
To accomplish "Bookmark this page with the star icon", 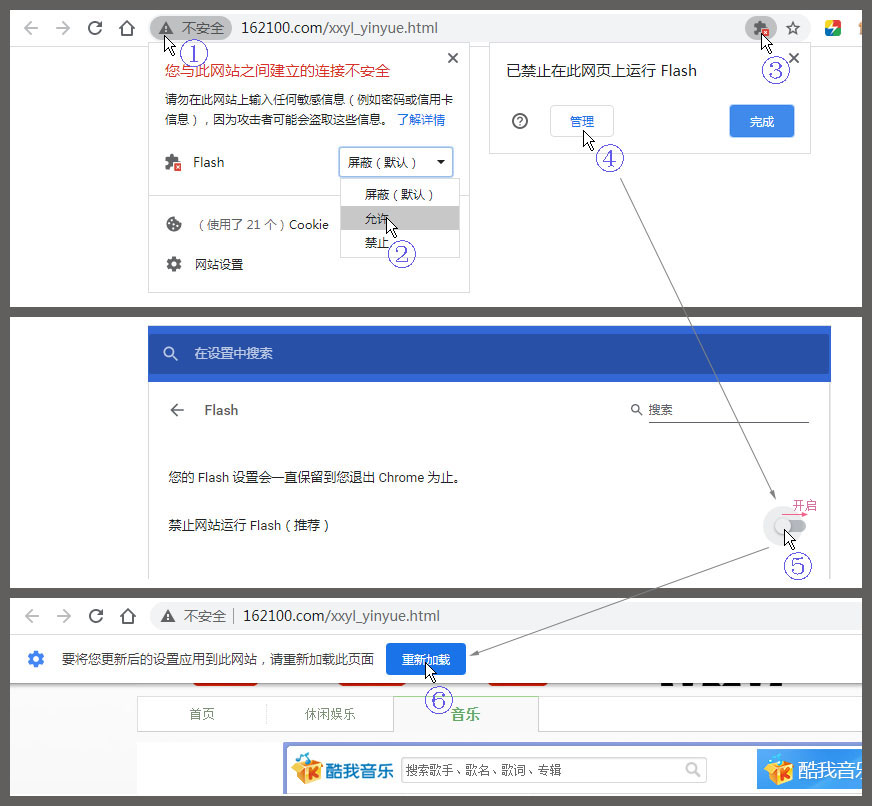I will [x=793, y=29].
